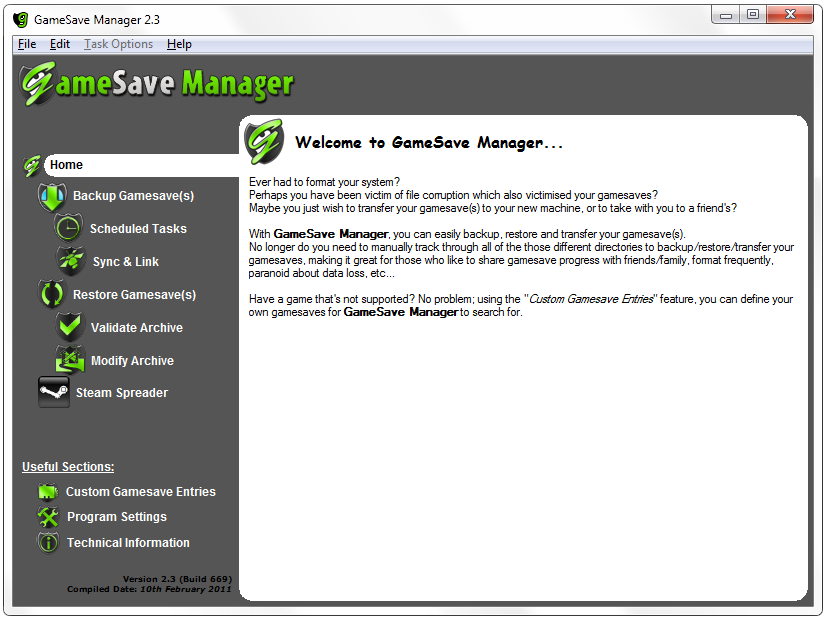This screenshot has height=618, width=827.
Task: Select the Home navigation item
Action: click(x=141, y=165)
